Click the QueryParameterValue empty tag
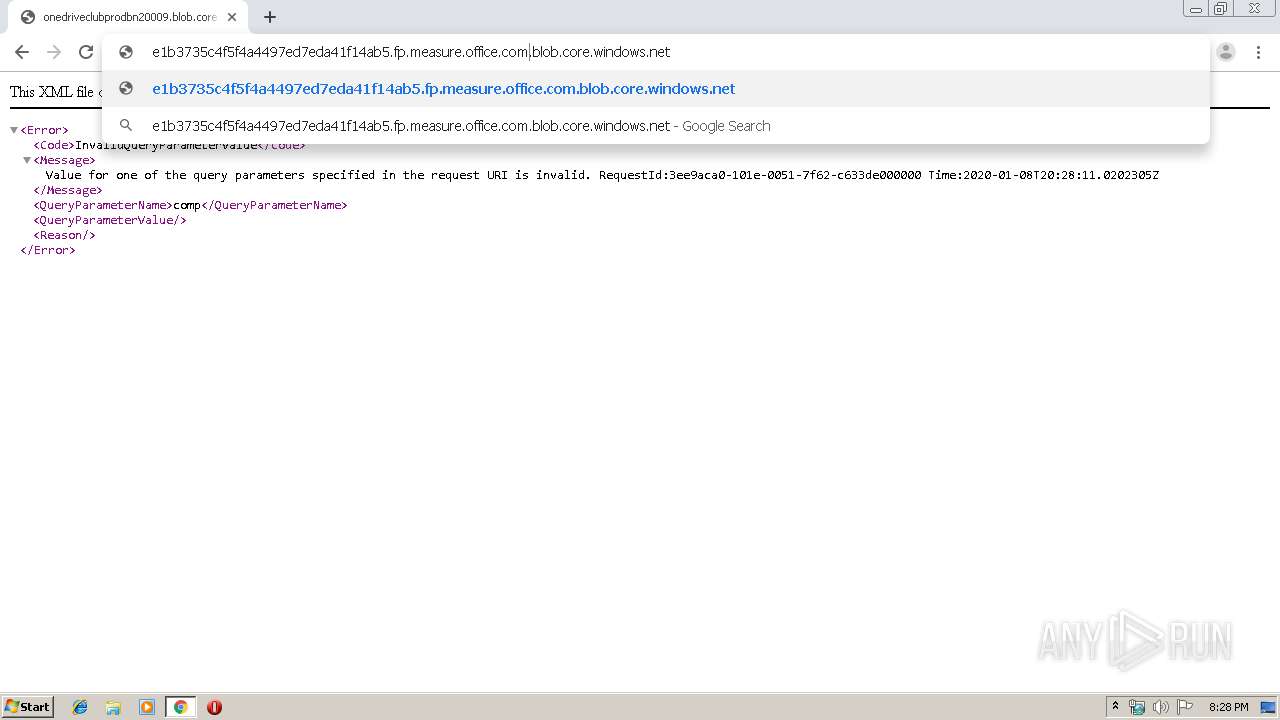Viewport: 1280px width, 720px height. (x=110, y=220)
